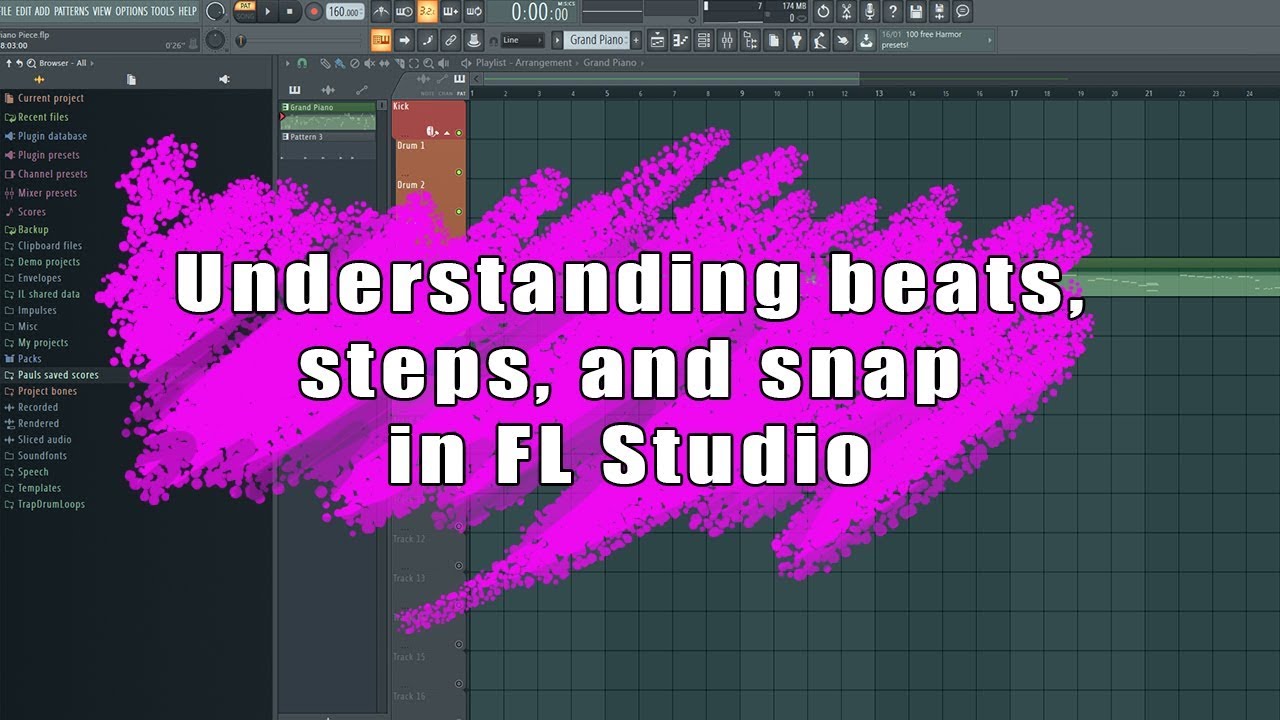Click the red Record button
This screenshot has height=720, width=1280.
tap(313, 12)
